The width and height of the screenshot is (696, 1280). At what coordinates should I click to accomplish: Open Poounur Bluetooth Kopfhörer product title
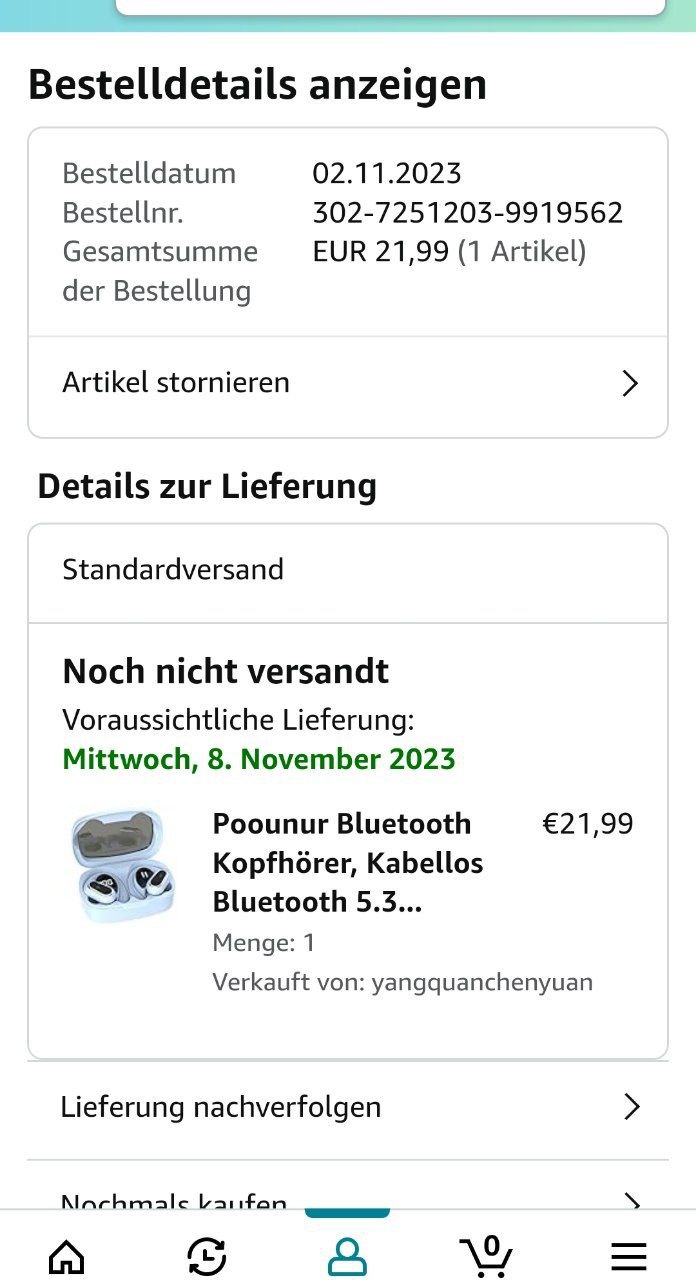[348, 863]
